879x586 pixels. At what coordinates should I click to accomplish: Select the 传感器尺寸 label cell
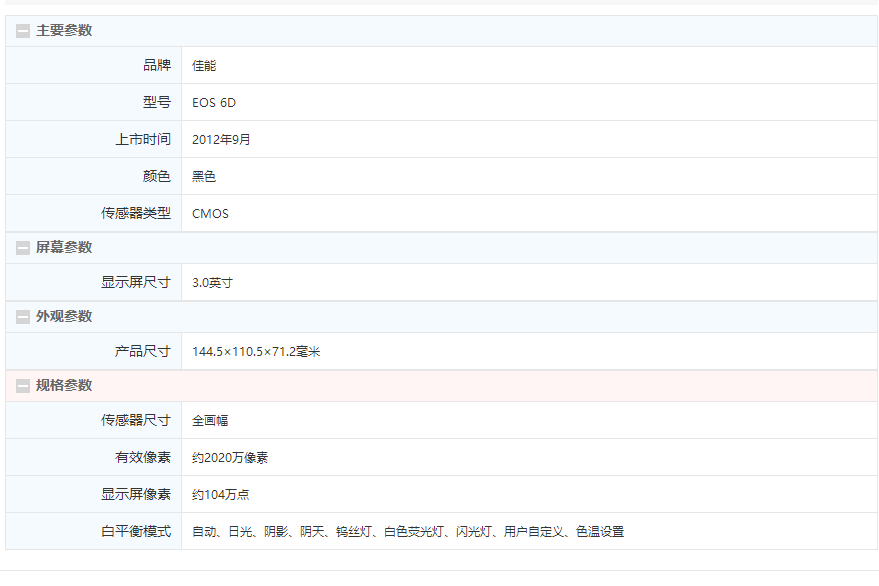94,420
